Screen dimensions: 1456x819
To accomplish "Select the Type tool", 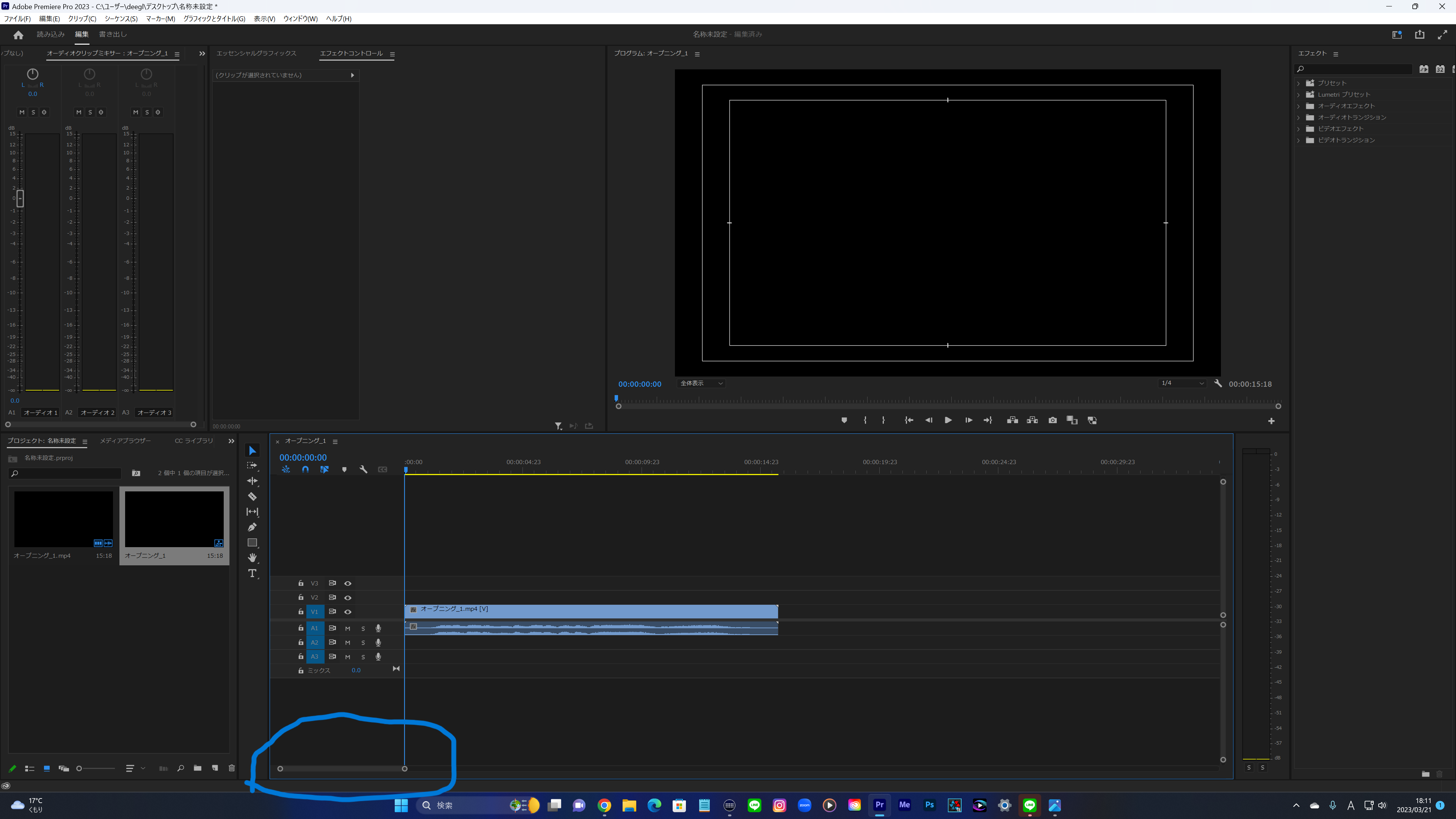I will coord(252,573).
